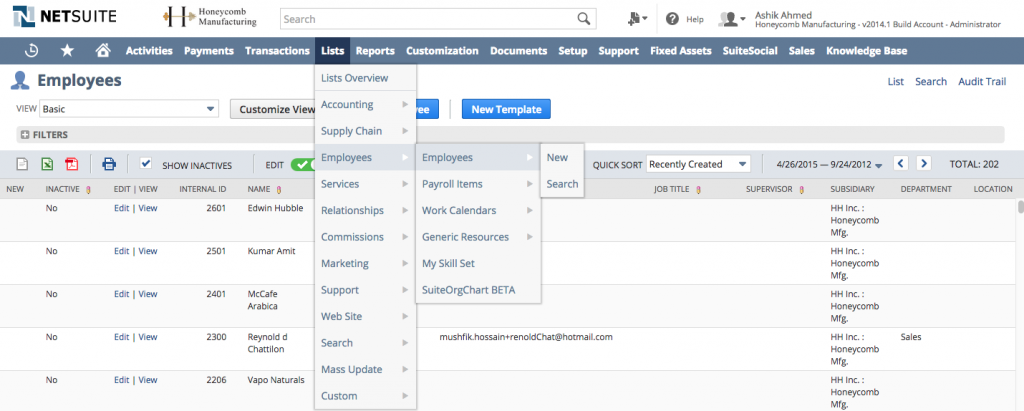Click the search magnifier icon
This screenshot has height=411, width=1024.
583,19
